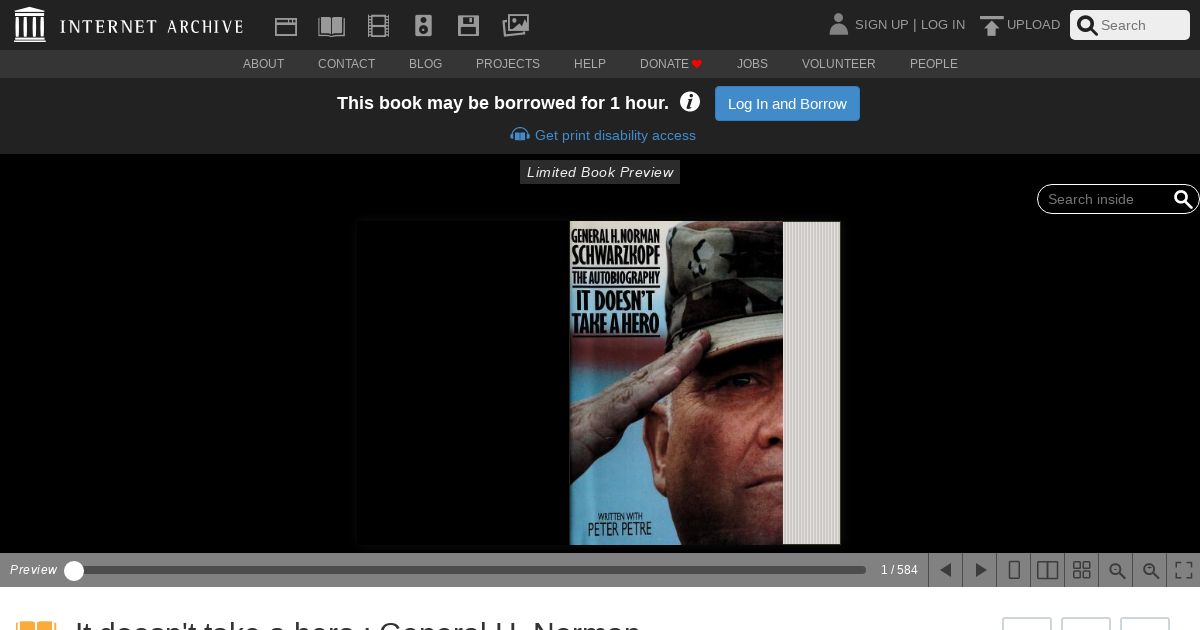Open the Images icon
Viewport: 1200px width, 630px height.
[x=515, y=25]
